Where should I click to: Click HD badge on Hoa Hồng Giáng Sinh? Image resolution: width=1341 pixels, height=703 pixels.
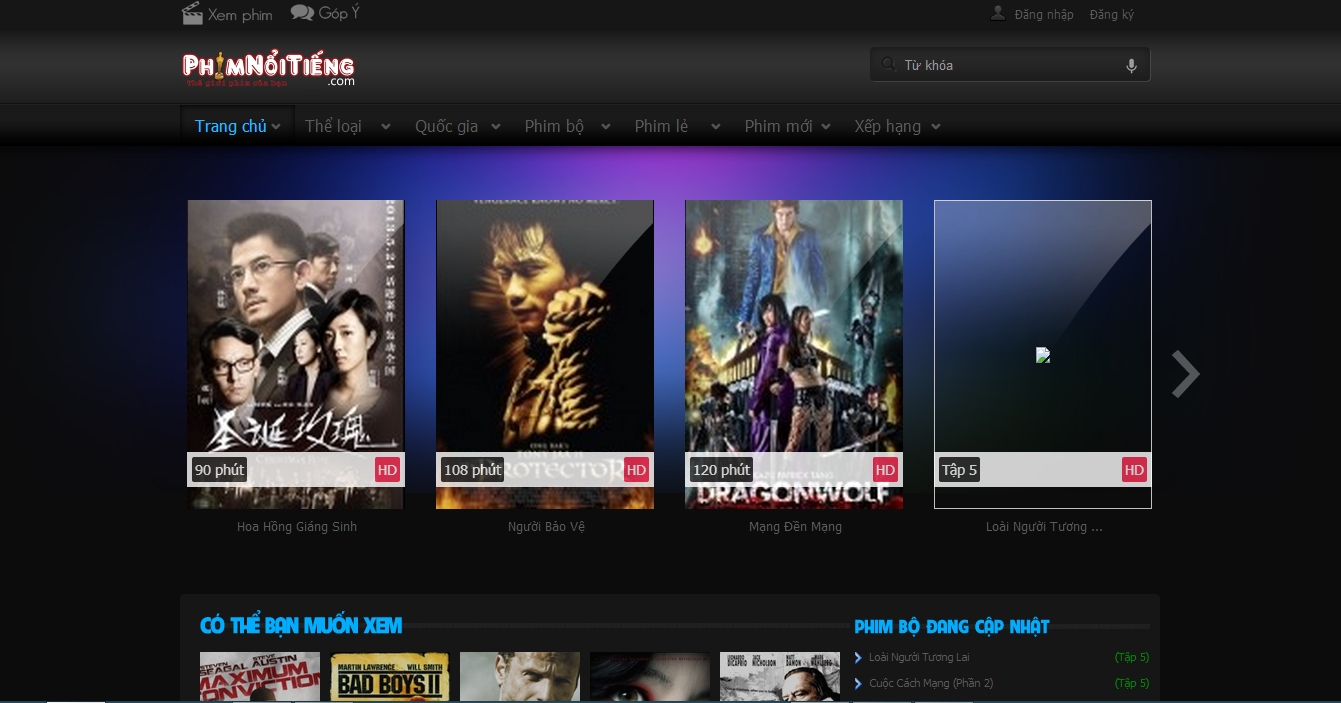387,470
